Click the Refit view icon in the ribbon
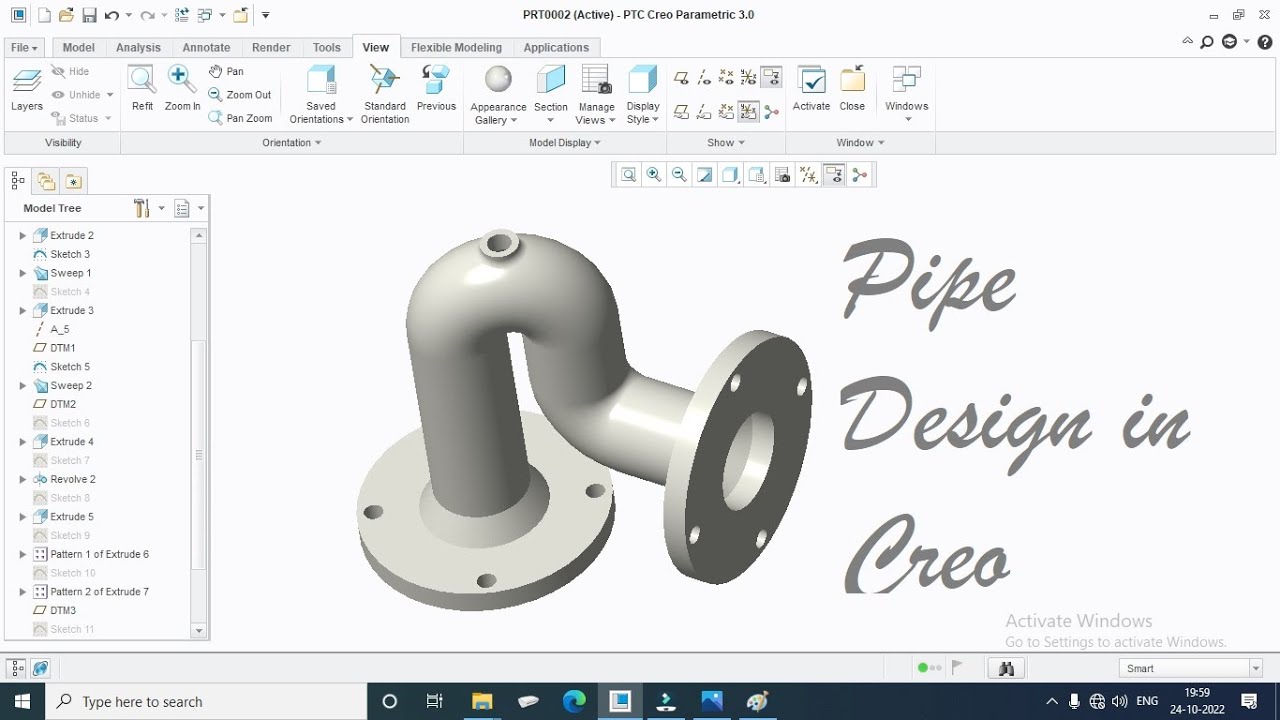Viewport: 1280px width, 720px height. point(142,89)
